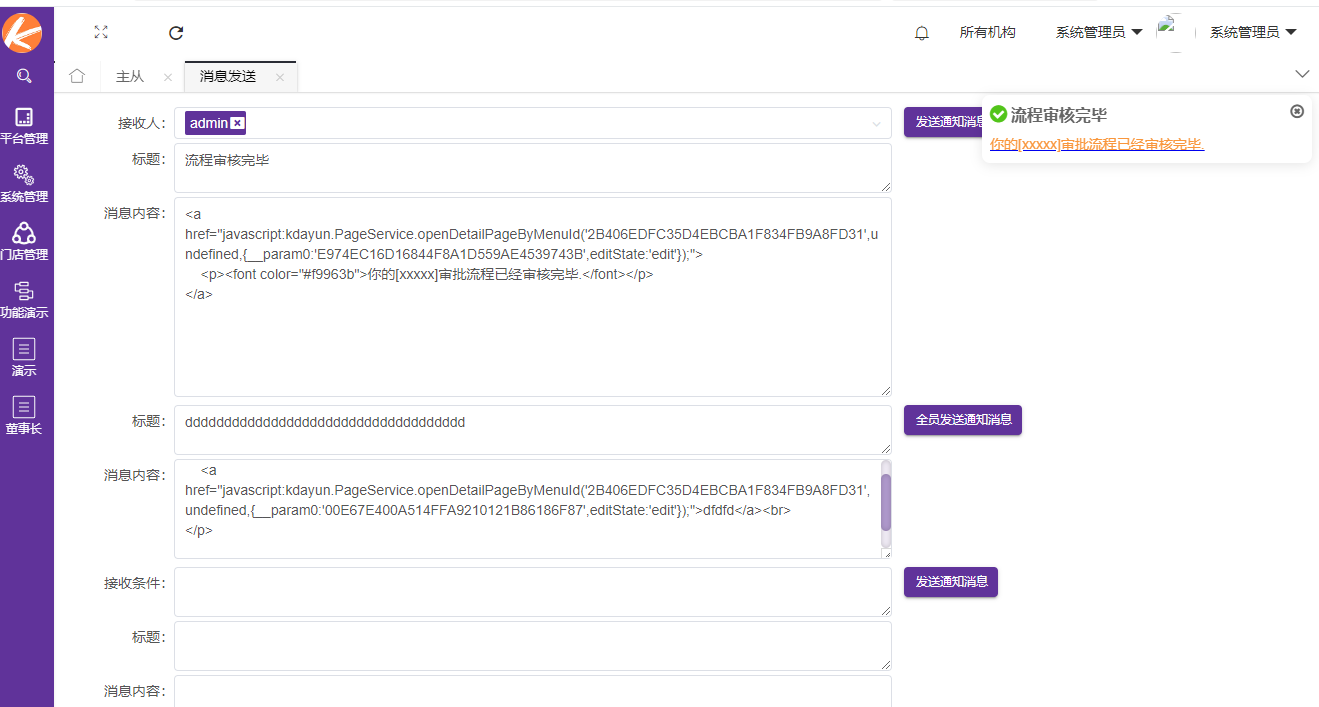The height and width of the screenshot is (707, 1319).
Task: Open 功能演示 in the sidebar
Action: tap(25, 300)
